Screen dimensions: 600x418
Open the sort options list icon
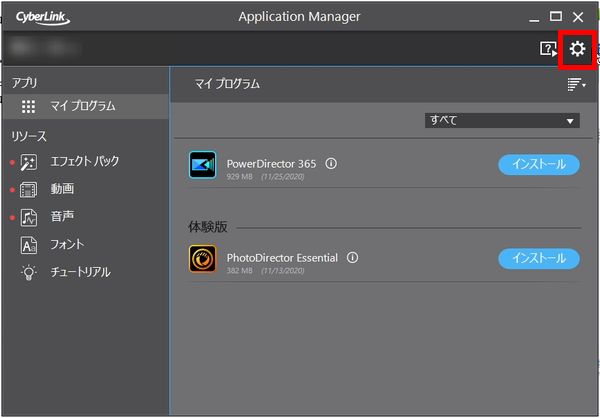click(576, 84)
